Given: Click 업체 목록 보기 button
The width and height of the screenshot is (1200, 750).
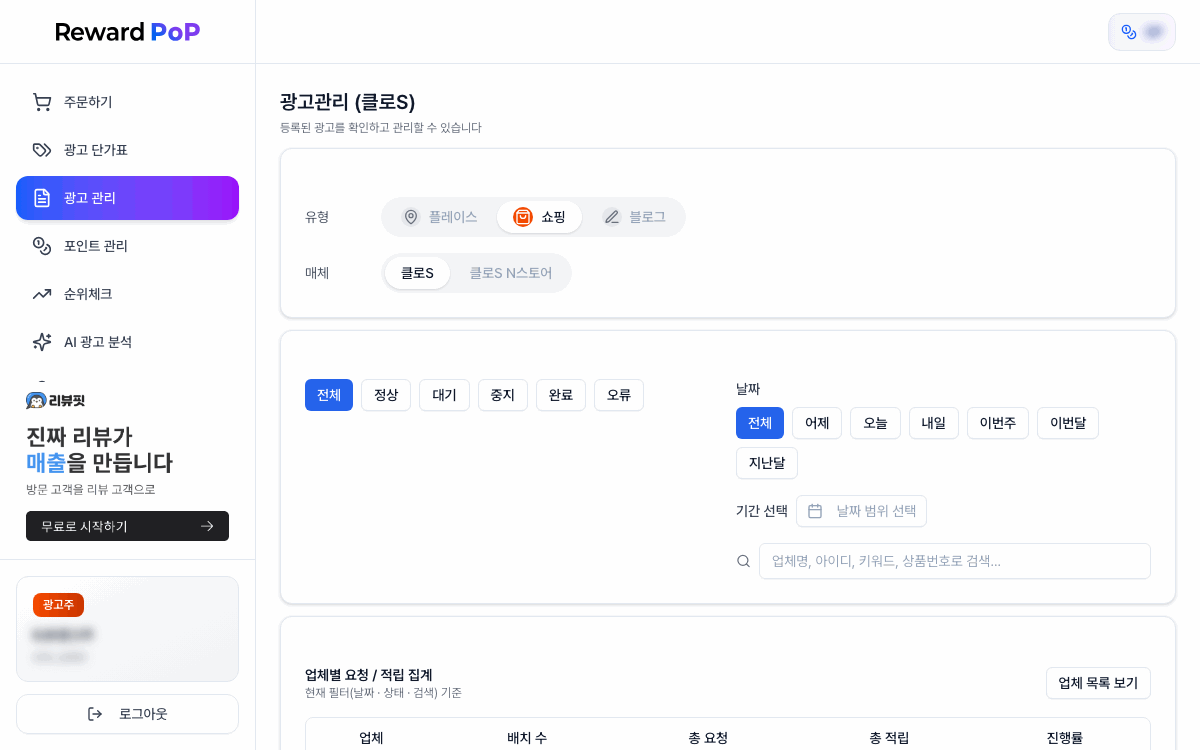Looking at the screenshot, I should (x=1098, y=683).
